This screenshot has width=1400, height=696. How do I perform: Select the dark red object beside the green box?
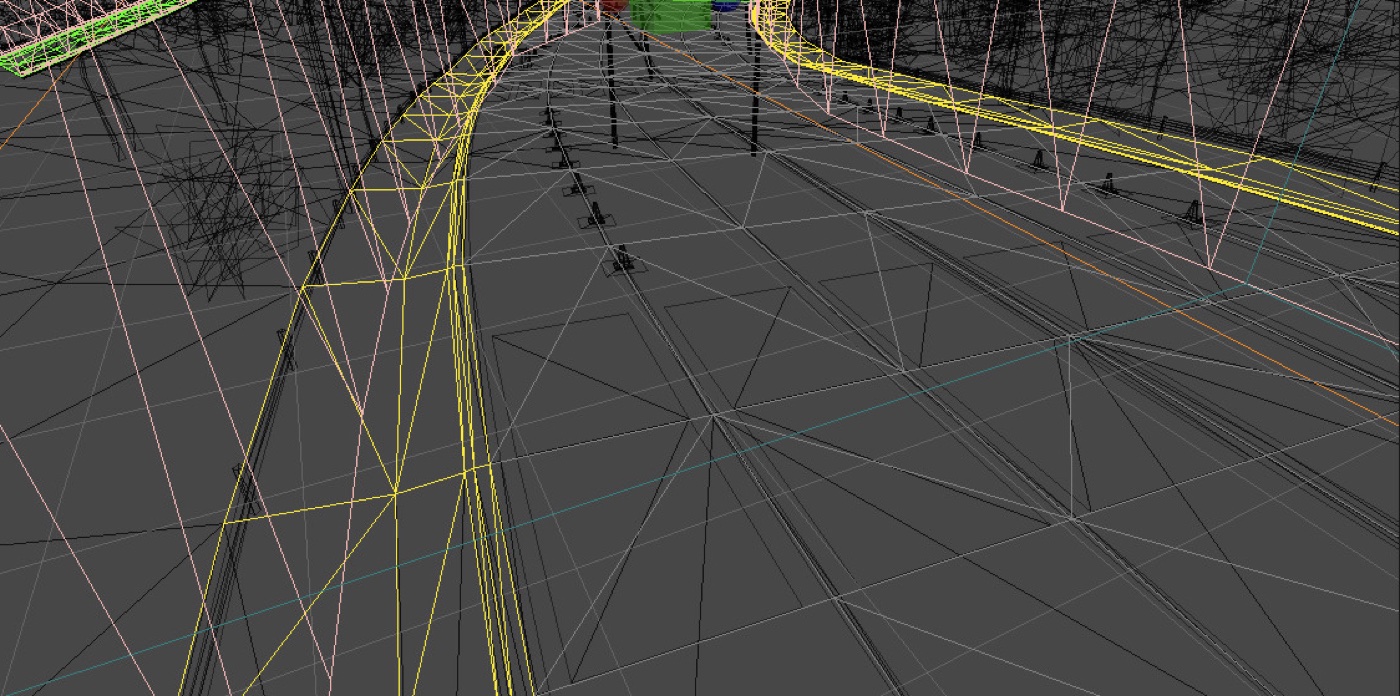tap(614, 5)
